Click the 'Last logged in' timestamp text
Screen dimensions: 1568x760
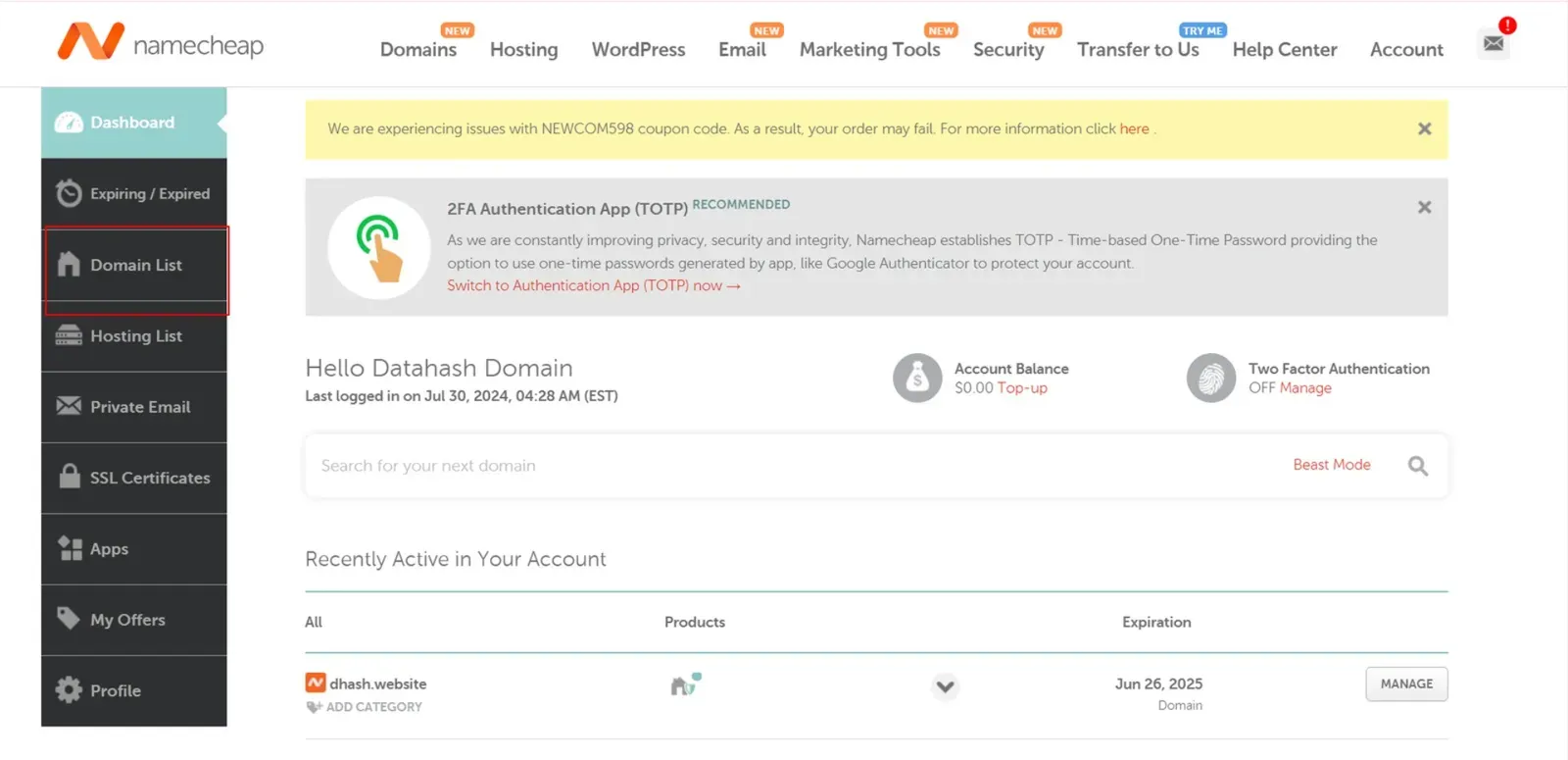462,396
